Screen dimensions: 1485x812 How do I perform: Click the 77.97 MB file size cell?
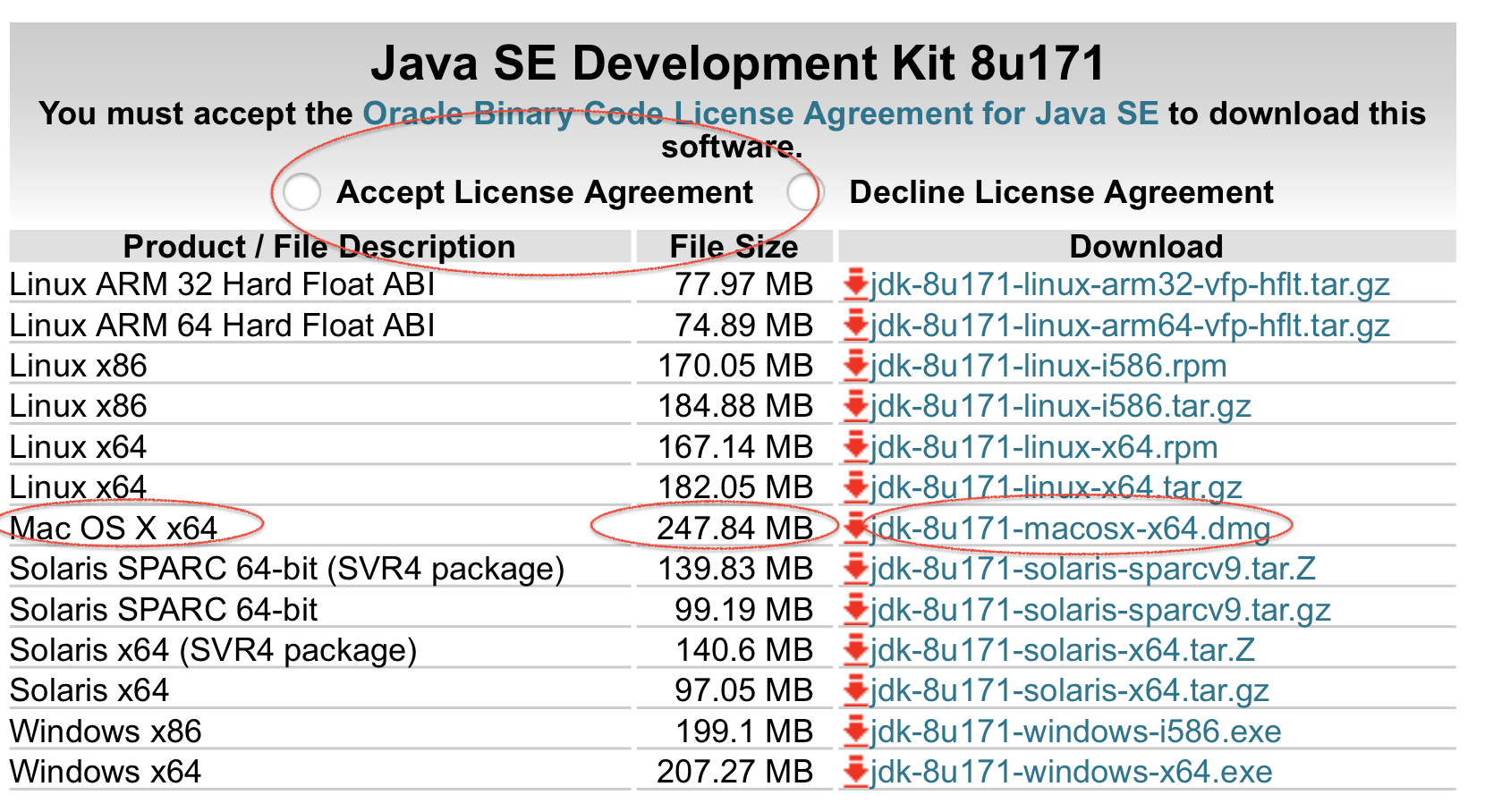(x=743, y=284)
